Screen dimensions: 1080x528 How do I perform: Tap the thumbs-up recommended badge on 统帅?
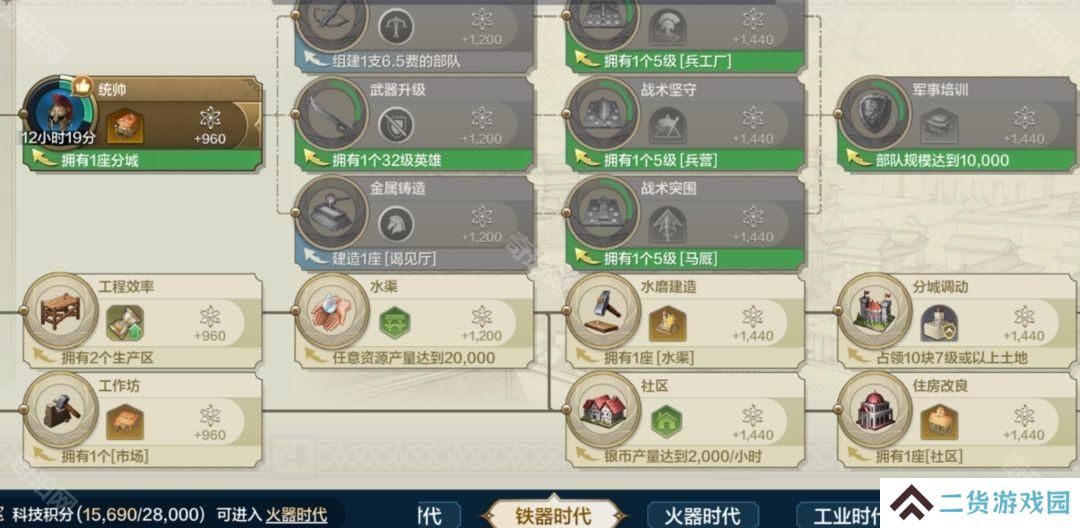(82, 85)
